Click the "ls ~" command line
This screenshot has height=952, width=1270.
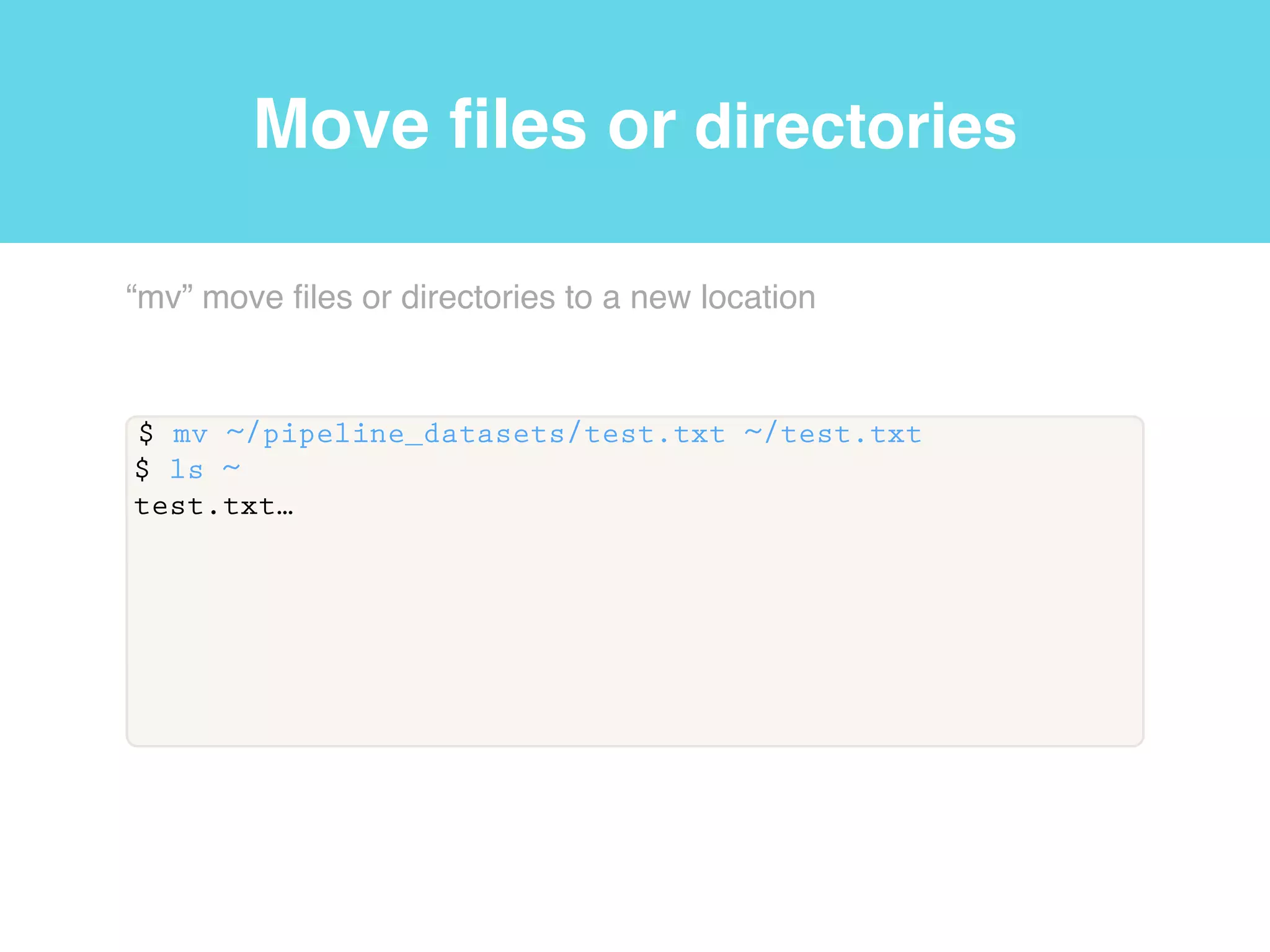(188, 469)
